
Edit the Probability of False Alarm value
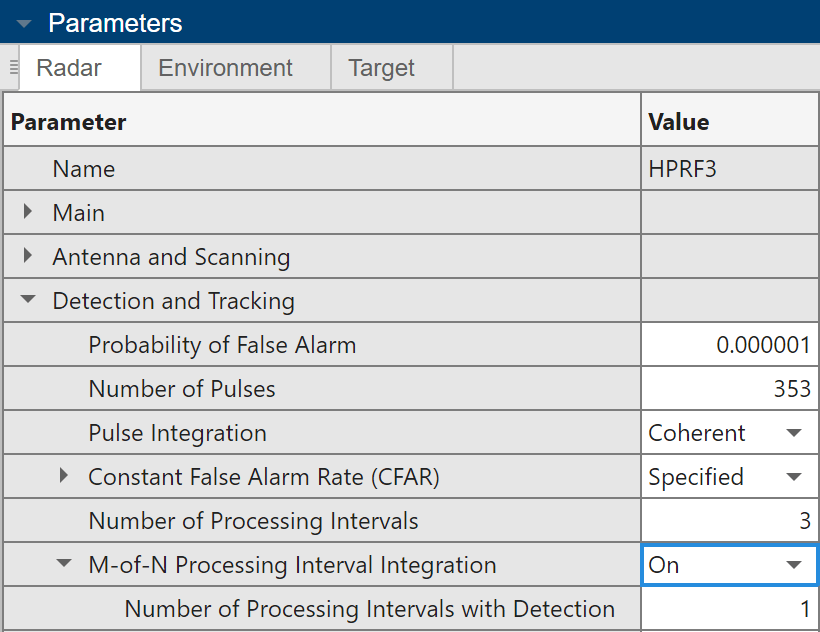(728, 345)
